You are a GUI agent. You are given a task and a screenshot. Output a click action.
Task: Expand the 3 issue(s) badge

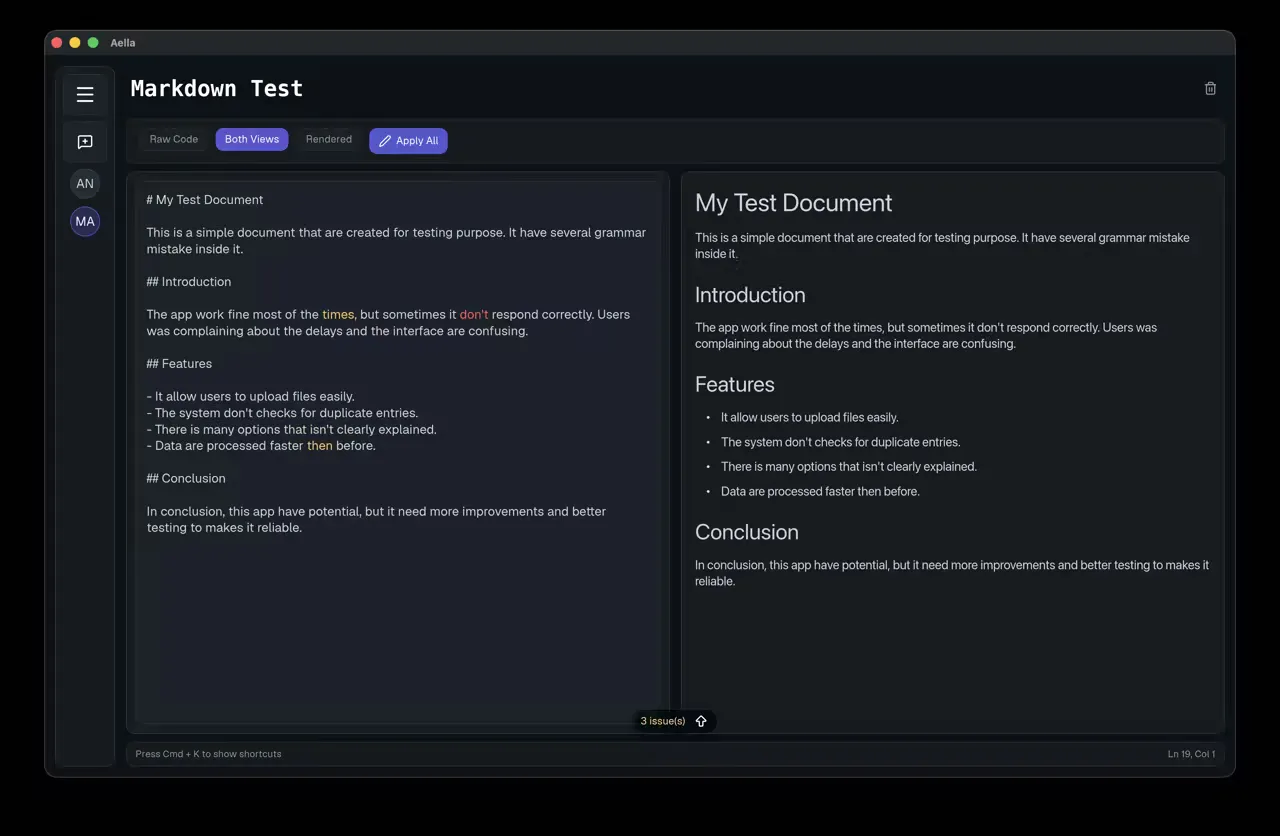coord(662,720)
